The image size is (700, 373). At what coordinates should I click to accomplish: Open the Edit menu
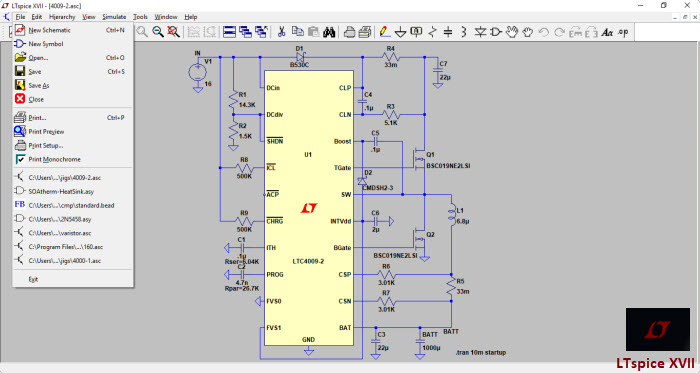pyautogui.click(x=37, y=17)
